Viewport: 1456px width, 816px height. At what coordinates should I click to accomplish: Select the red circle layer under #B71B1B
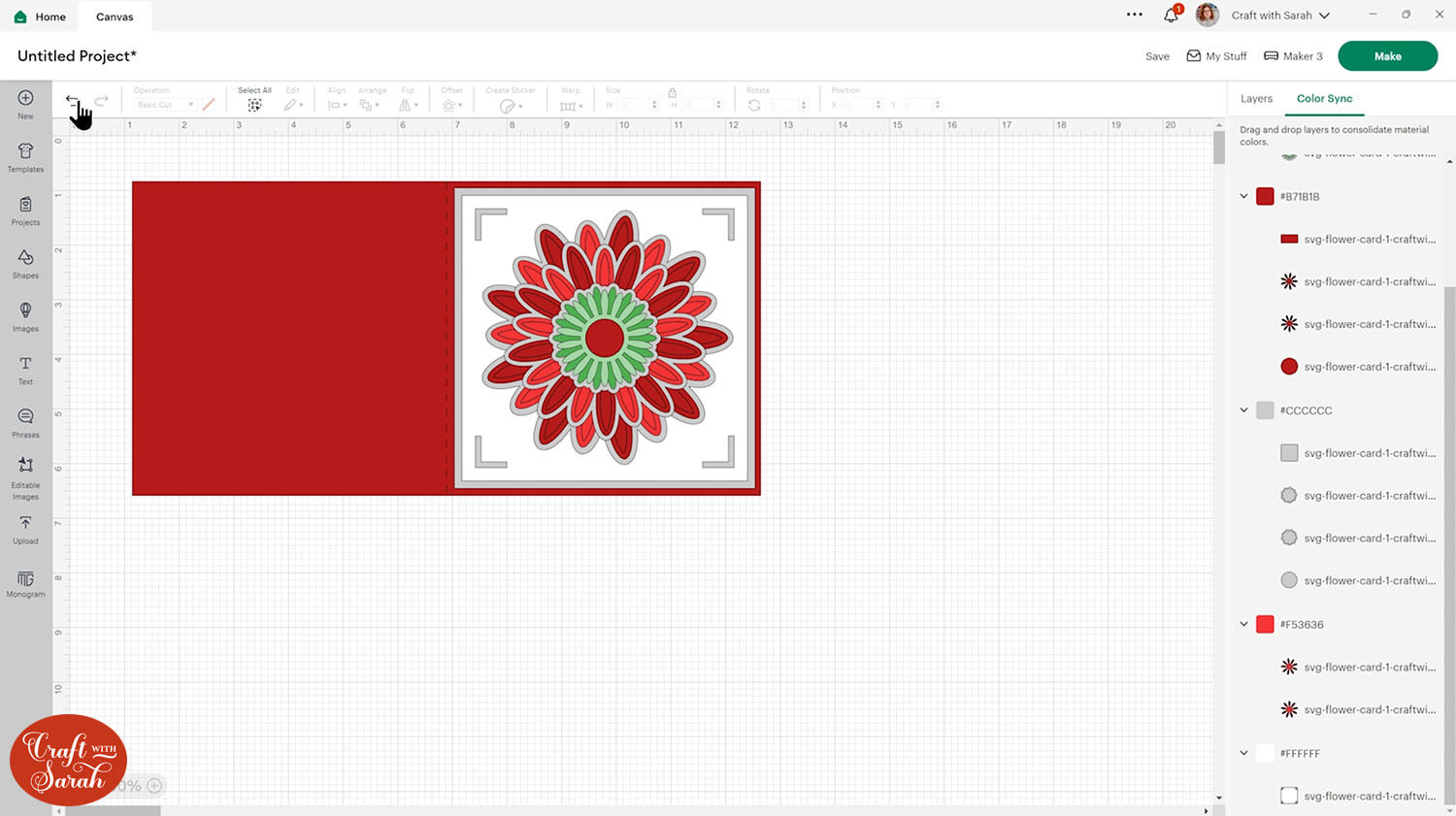(x=1357, y=367)
